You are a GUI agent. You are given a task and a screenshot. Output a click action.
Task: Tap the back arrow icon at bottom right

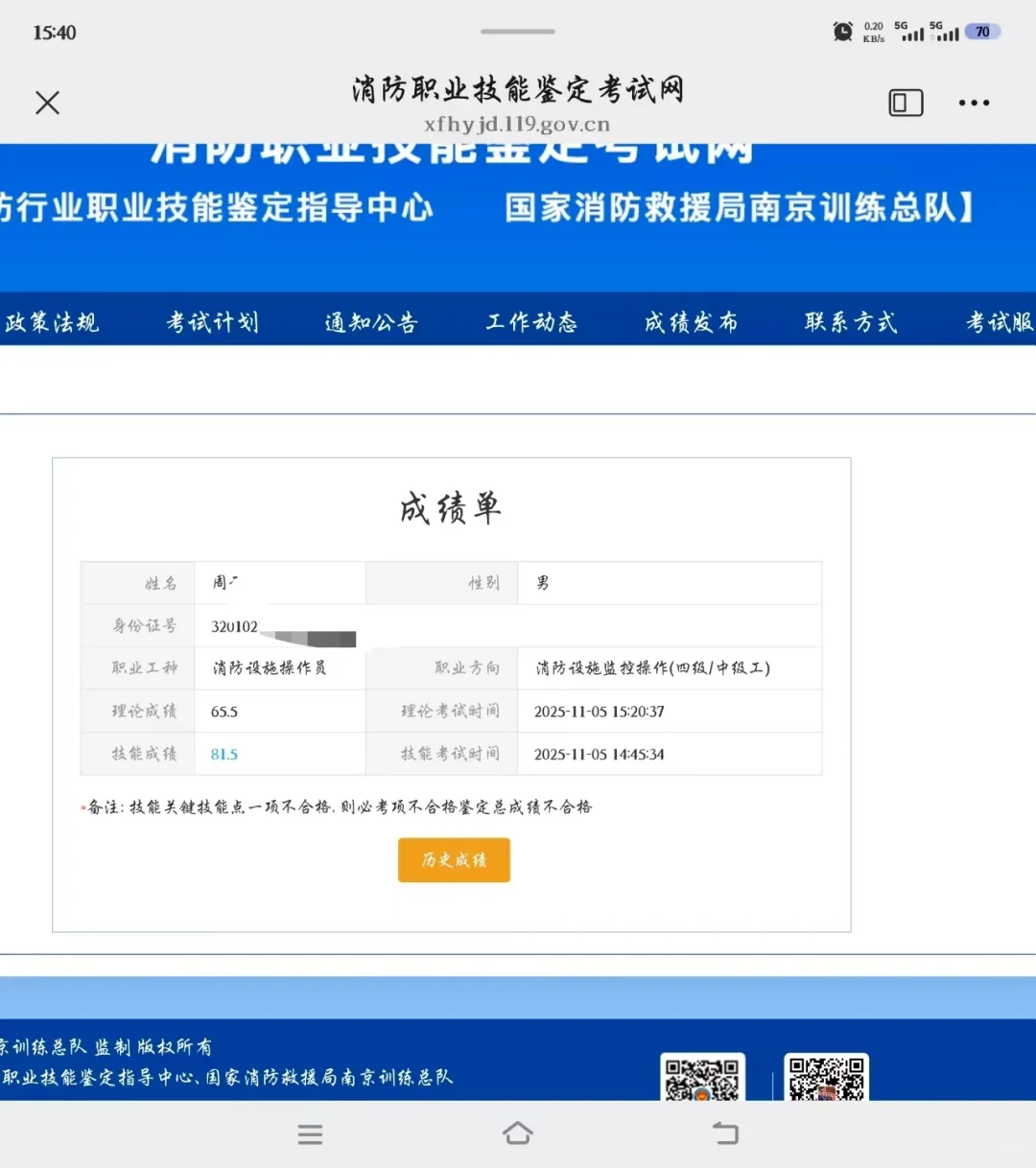[x=725, y=1134]
